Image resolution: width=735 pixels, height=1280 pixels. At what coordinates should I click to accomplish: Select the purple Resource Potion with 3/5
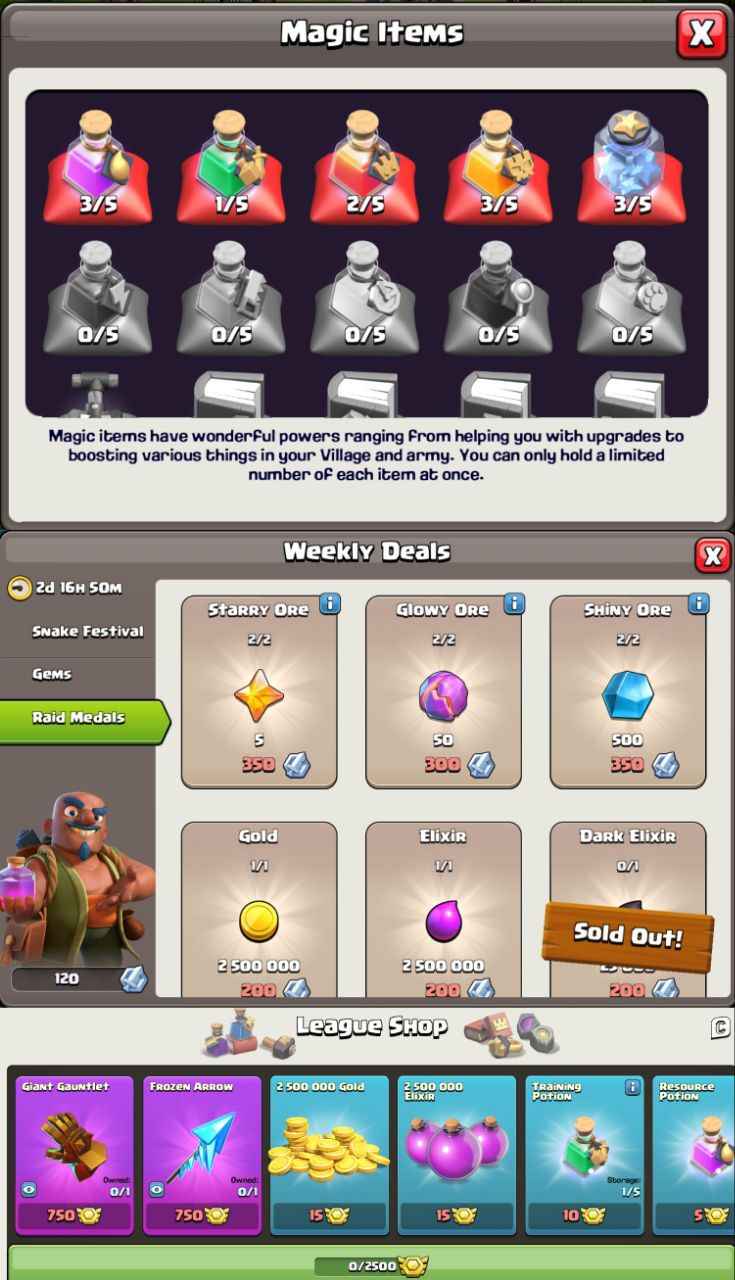point(98,166)
